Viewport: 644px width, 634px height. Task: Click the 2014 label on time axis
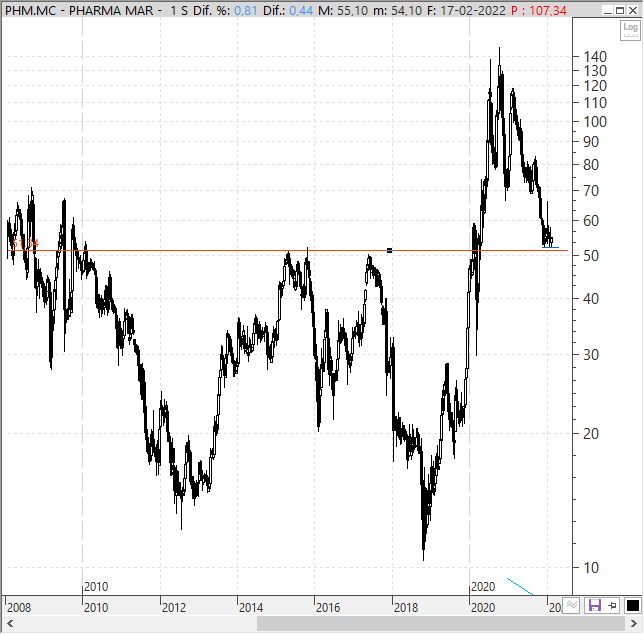tap(251, 607)
